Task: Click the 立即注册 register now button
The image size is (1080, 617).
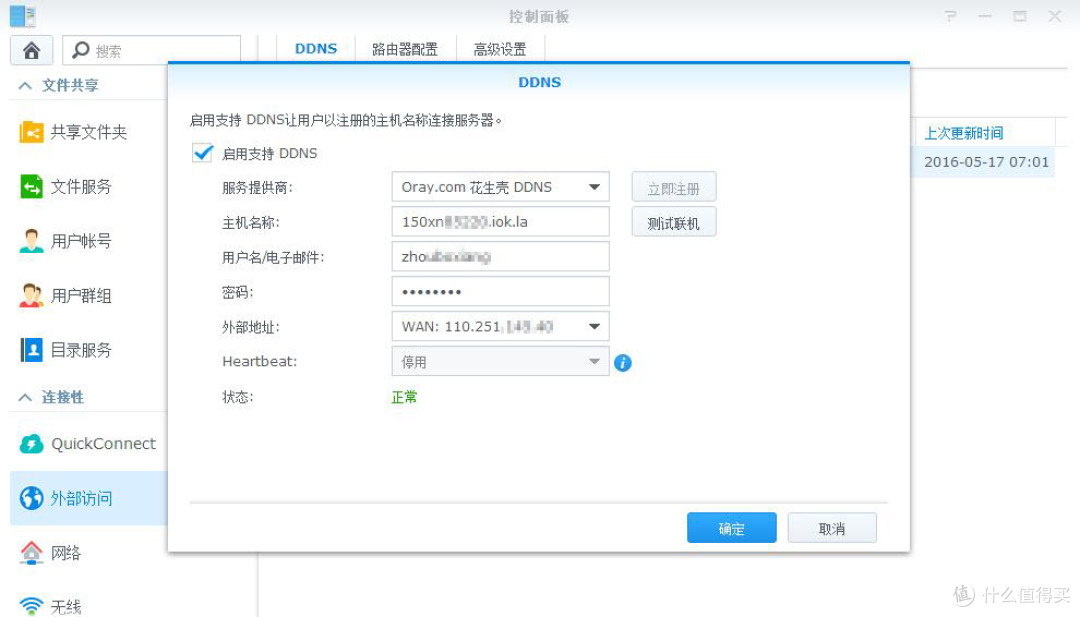Action: pos(674,187)
